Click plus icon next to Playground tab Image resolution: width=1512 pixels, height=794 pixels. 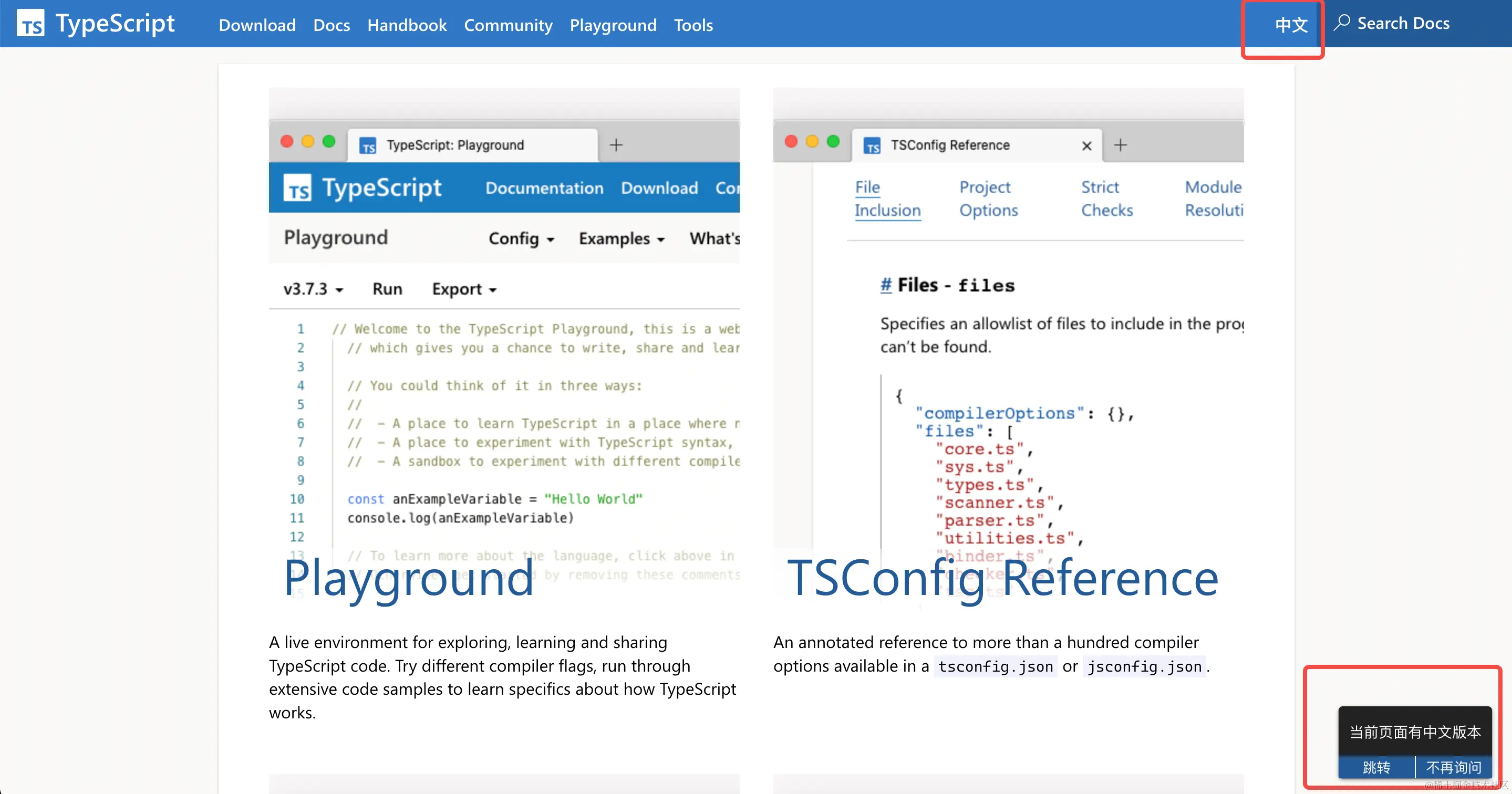click(616, 145)
